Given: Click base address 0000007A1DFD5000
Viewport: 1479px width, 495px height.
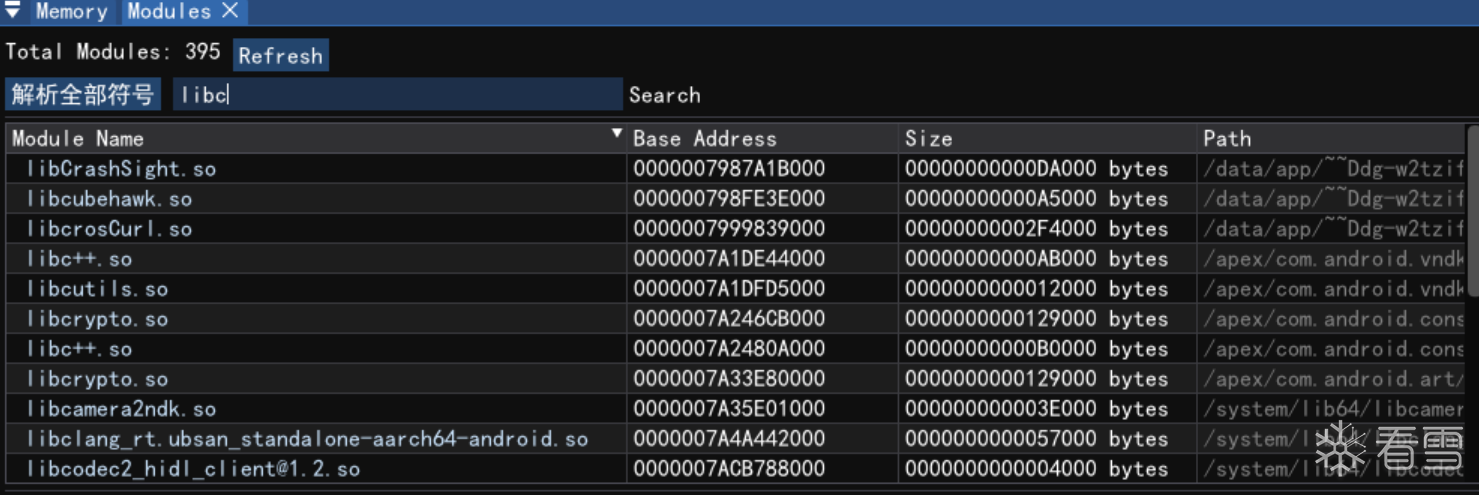Looking at the screenshot, I should [729, 288].
